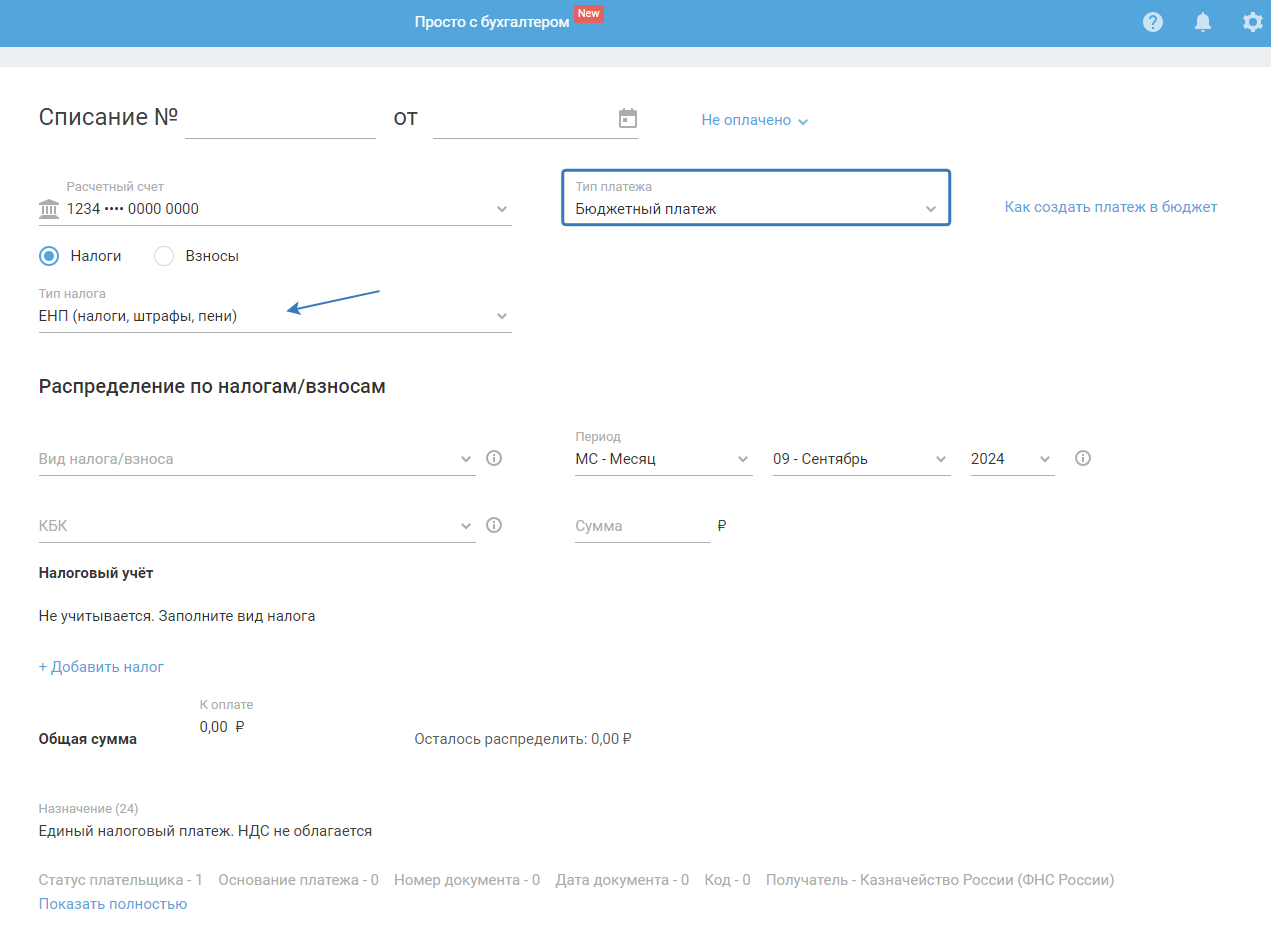The height and width of the screenshot is (942, 1271).
Task: Click the bank icon near Расчетный счет
Action: 48,209
